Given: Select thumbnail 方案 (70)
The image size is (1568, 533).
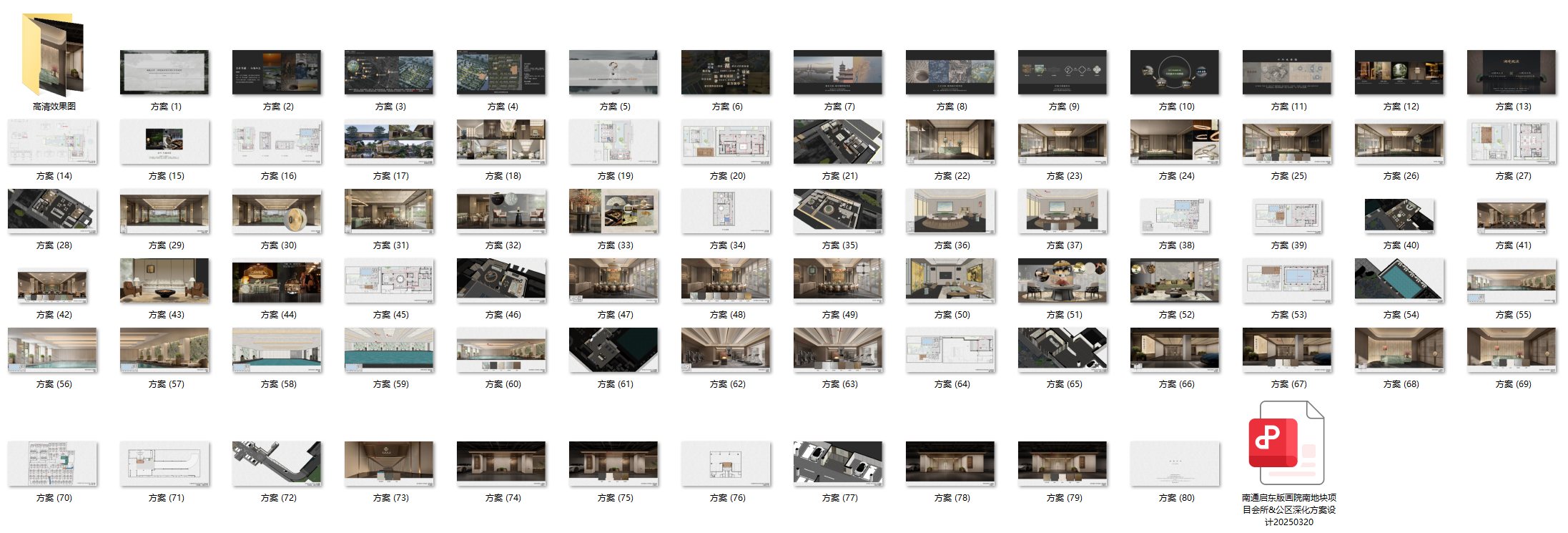Looking at the screenshot, I should 52,464.
